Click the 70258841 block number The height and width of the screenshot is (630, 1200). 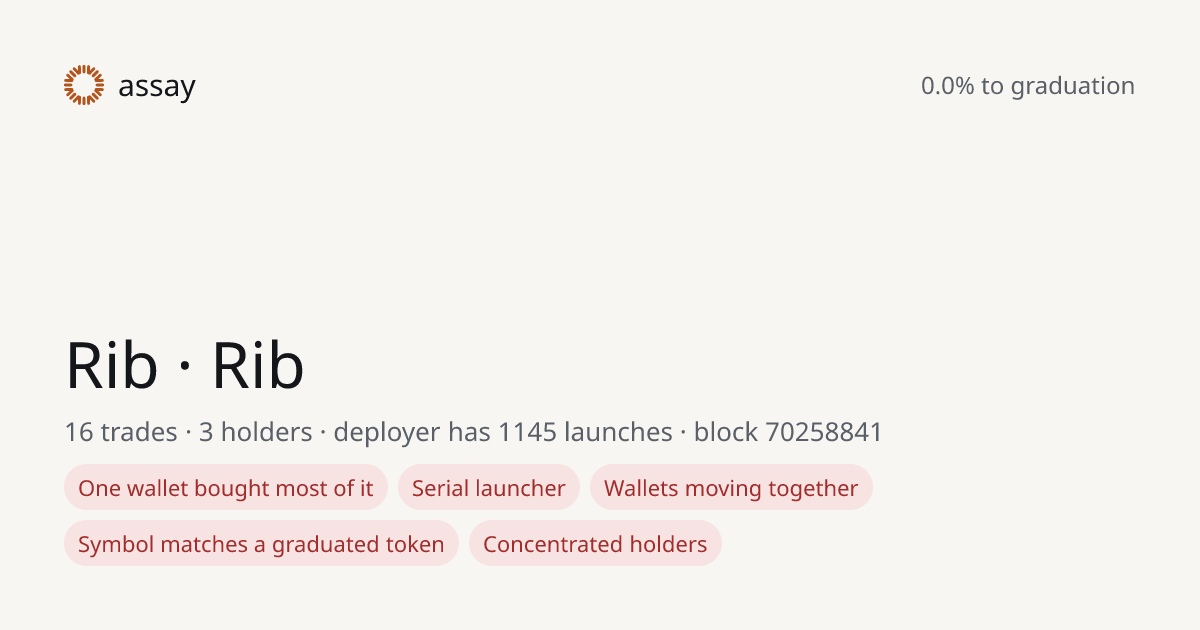(x=824, y=432)
